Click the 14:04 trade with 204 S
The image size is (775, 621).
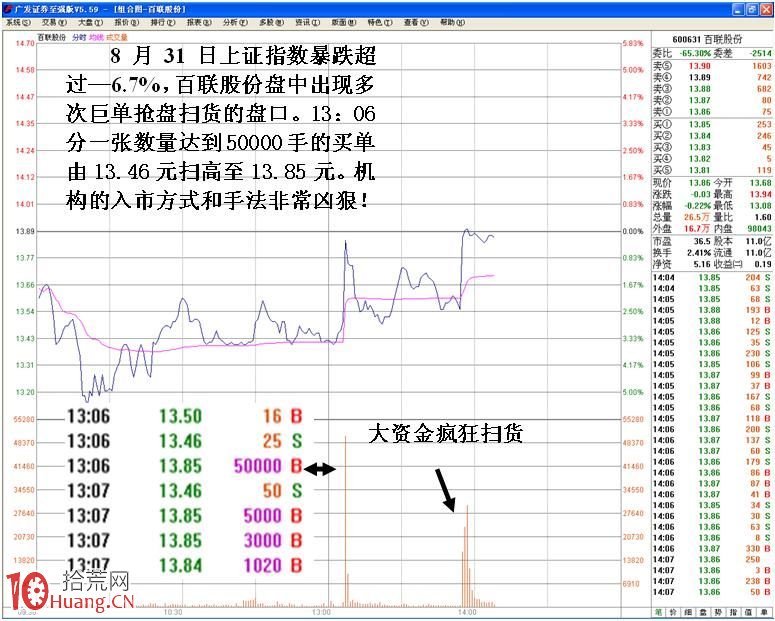pos(712,277)
